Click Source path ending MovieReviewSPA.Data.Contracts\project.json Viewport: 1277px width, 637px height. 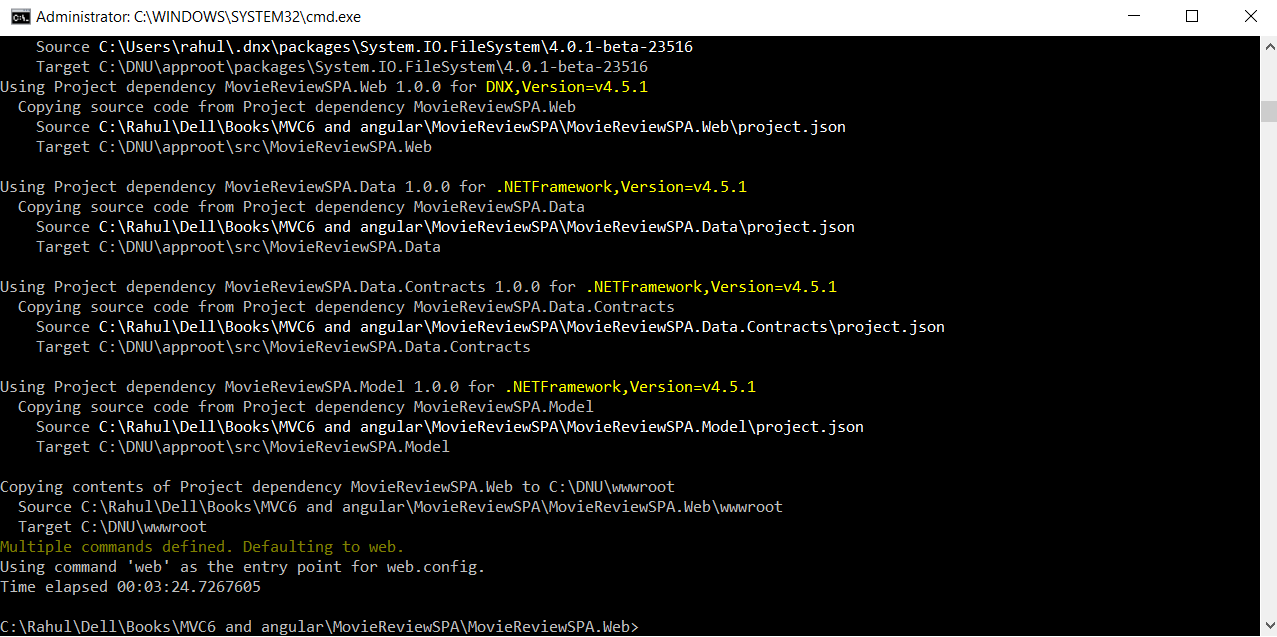pos(490,327)
